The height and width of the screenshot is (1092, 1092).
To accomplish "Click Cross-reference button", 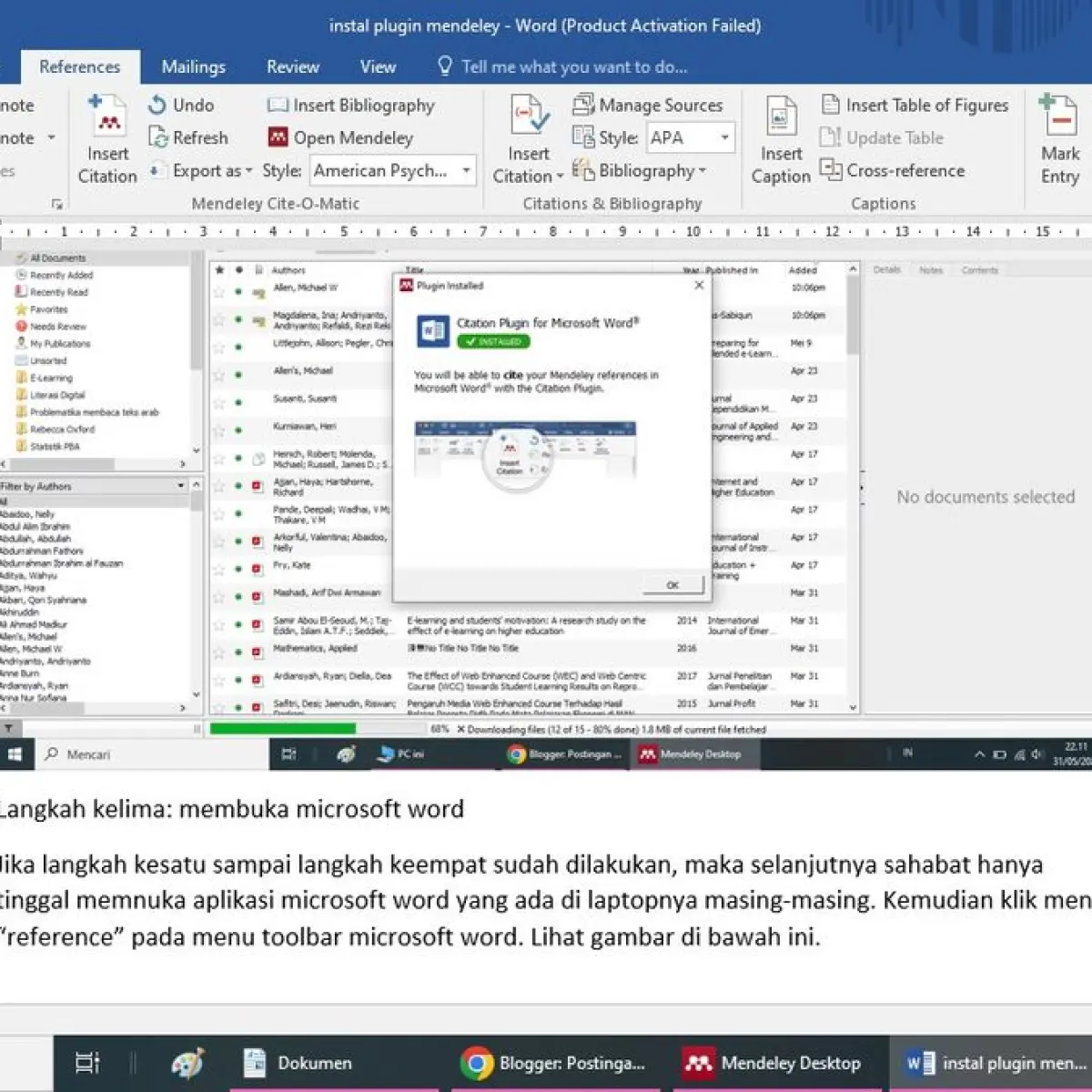I will coord(893,171).
